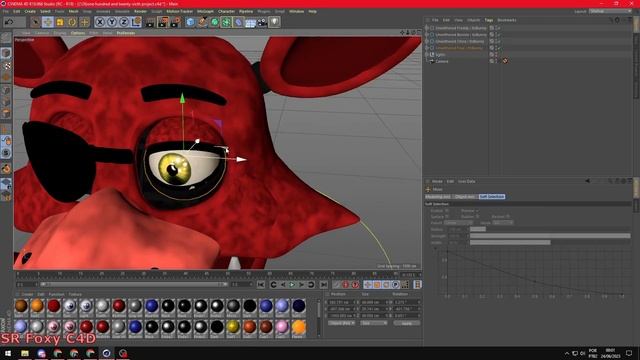Jump to end of the animation
Screen dimensions: 640x360
(x=324, y=284)
